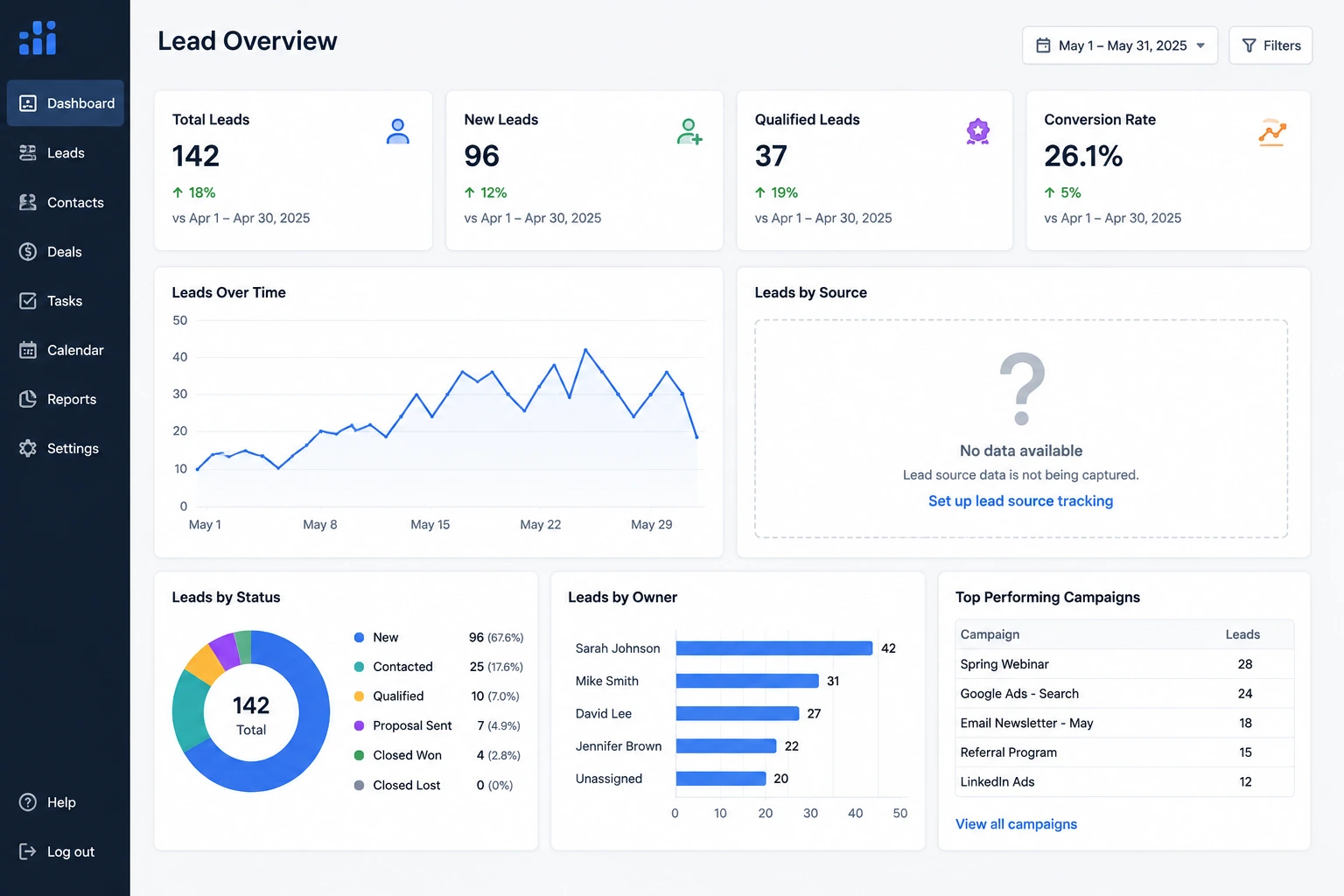
Task: Click the calendar icon in date picker
Action: [1043, 45]
